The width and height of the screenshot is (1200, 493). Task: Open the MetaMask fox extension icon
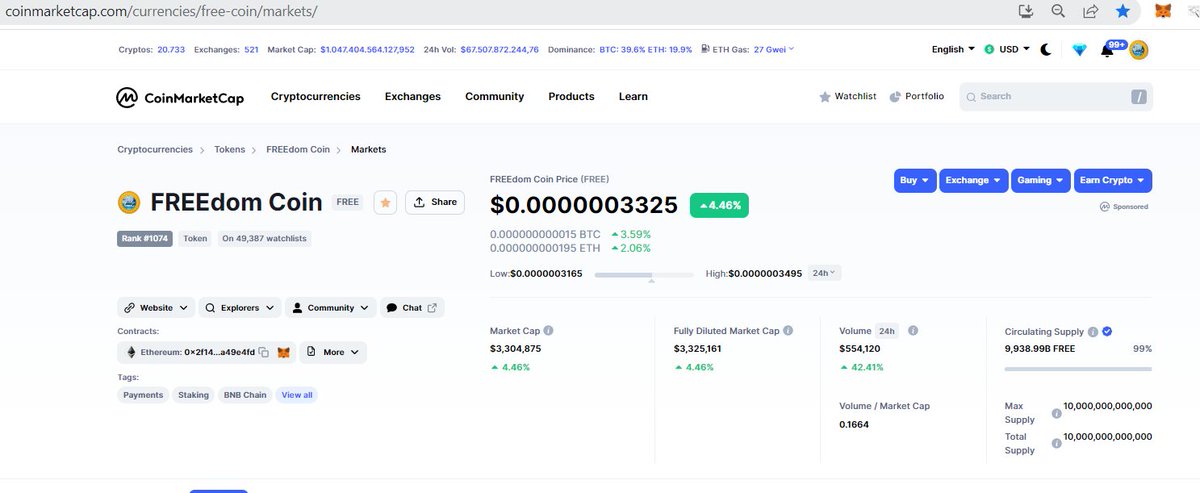click(x=1164, y=12)
